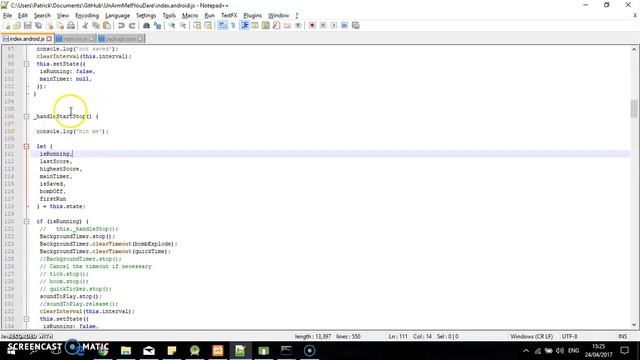Print the document using the toolbar
This screenshot has width=640, height=360.
(71, 26)
